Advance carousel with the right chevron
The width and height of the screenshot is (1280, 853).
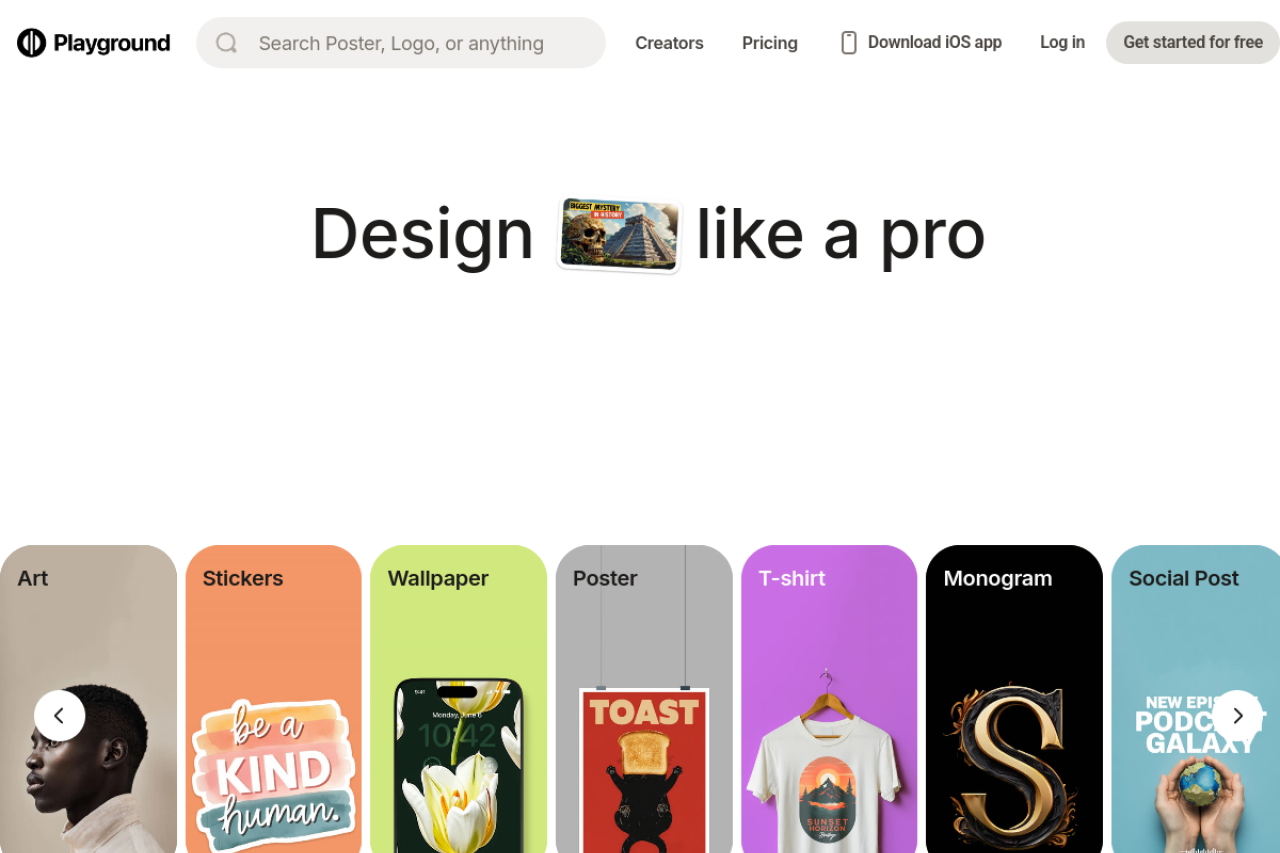(x=1238, y=715)
